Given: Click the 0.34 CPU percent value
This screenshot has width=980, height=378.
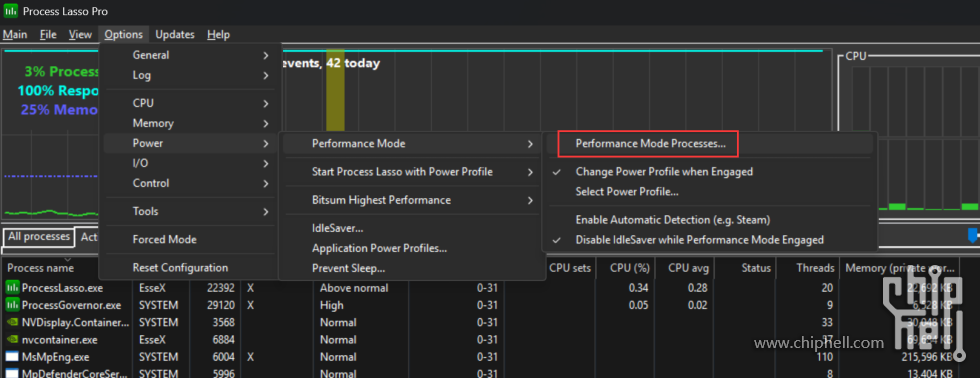Looking at the screenshot, I should coord(639,288).
